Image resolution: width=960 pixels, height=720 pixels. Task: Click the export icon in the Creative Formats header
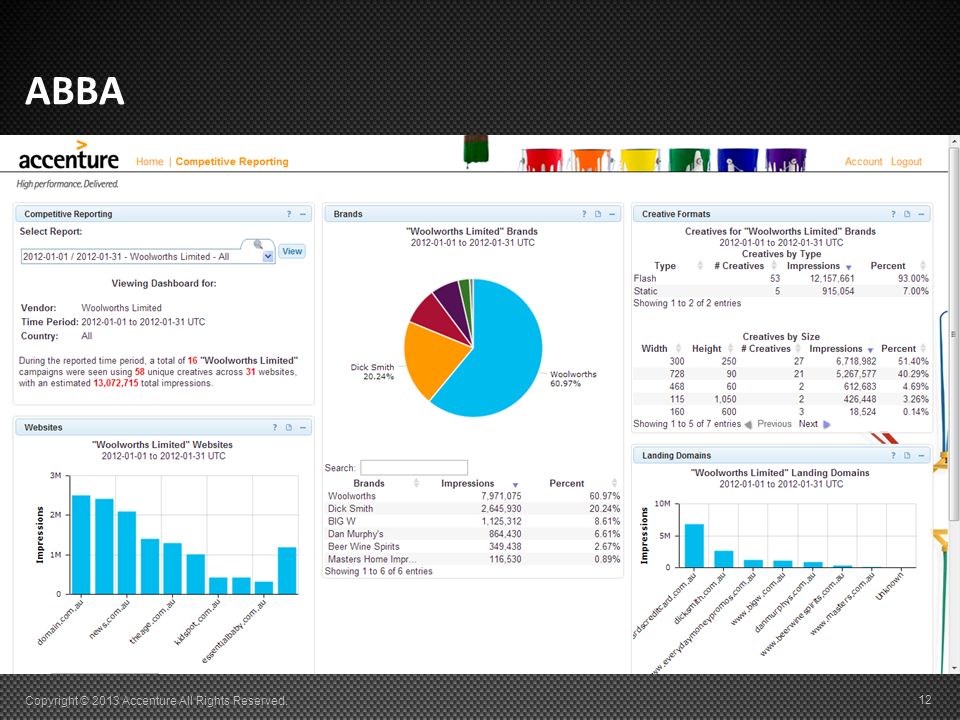[x=907, y=214]
